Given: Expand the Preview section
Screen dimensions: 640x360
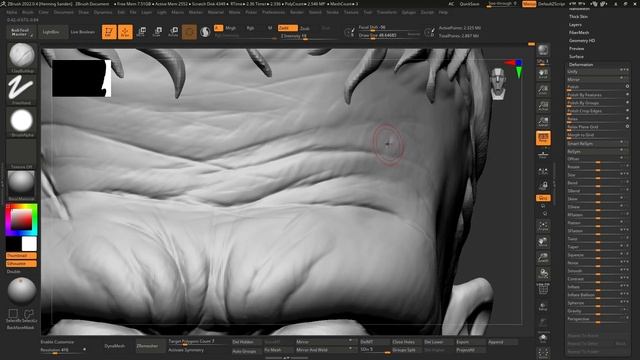Looking at the screenshot, I should pos(576,49).
